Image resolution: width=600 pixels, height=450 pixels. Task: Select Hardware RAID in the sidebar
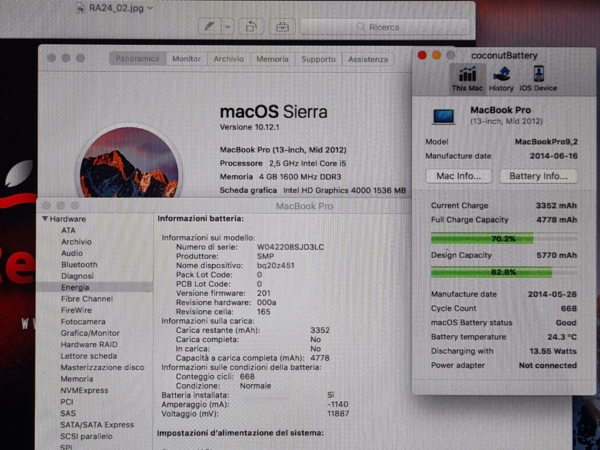[89, 344]
